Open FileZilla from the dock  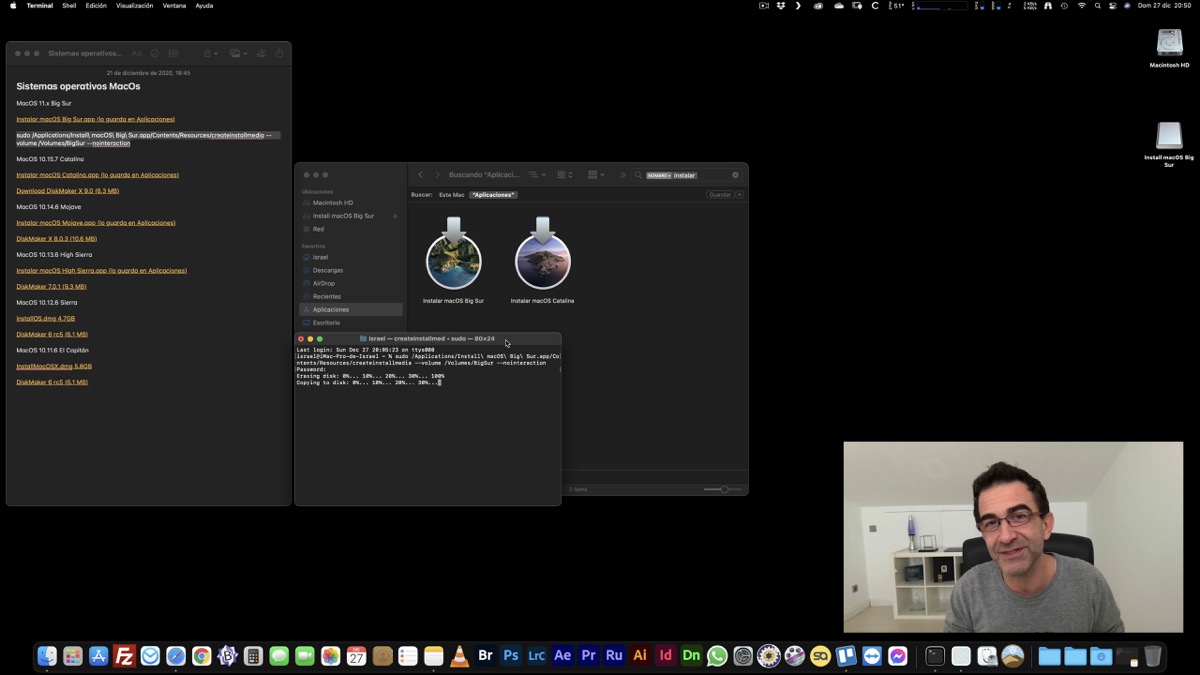tap(124, 656)
